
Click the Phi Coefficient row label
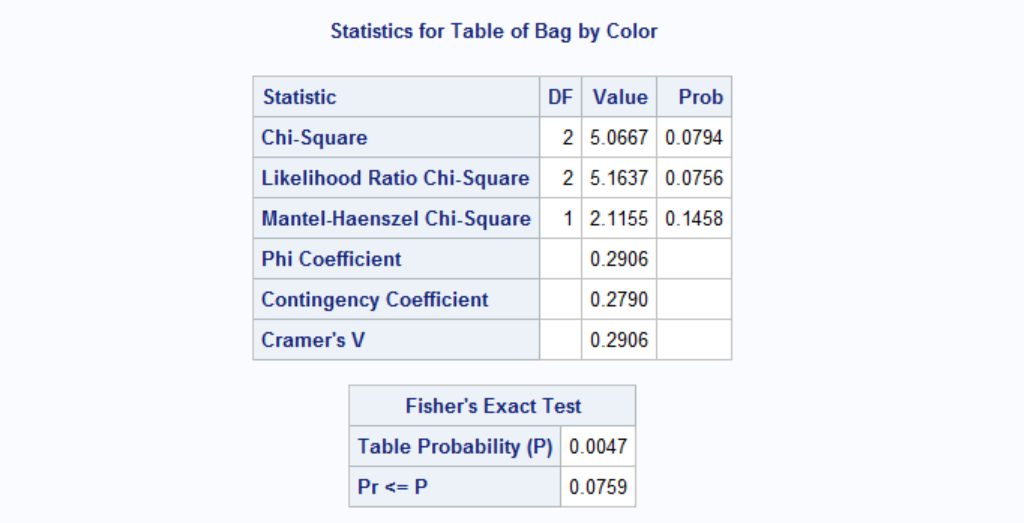click(x=331, y=259)
